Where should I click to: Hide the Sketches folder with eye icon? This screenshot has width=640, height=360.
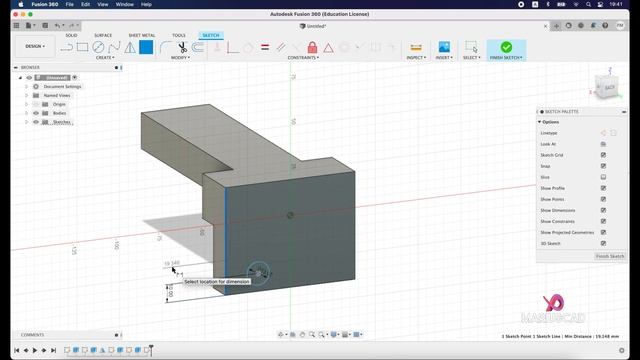point(36,122)
